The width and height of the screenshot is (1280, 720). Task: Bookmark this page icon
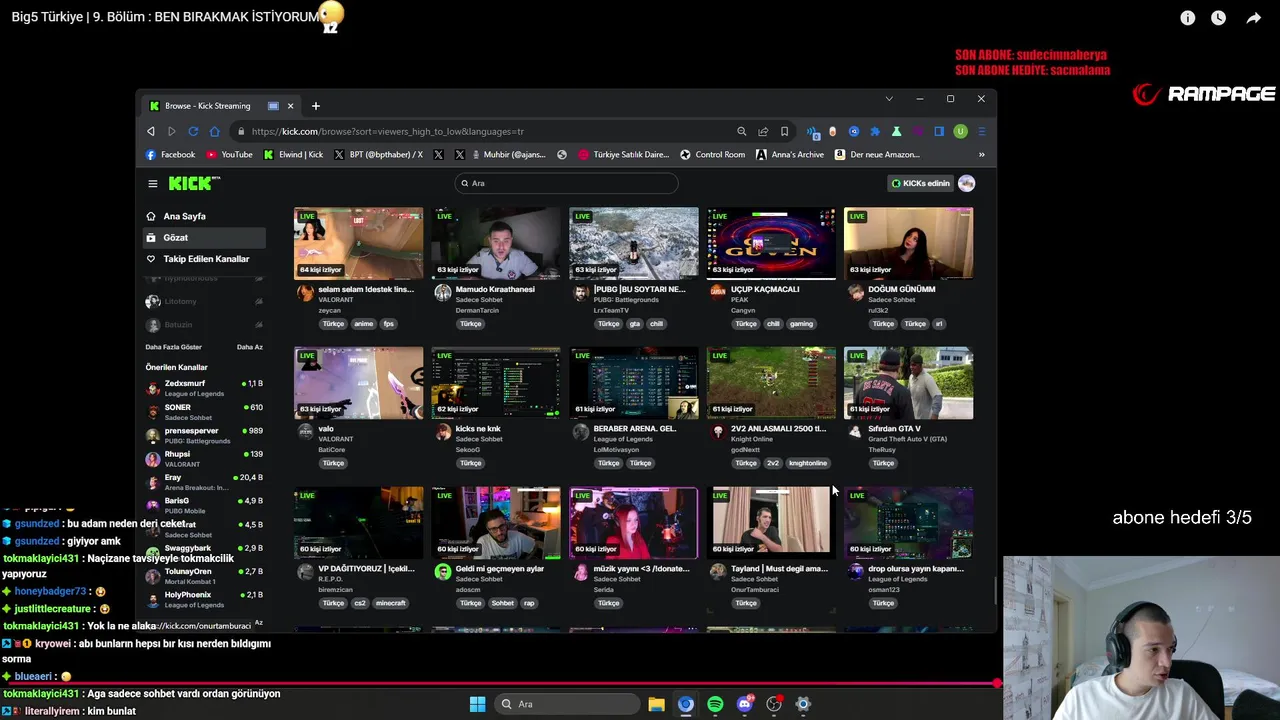784,131
